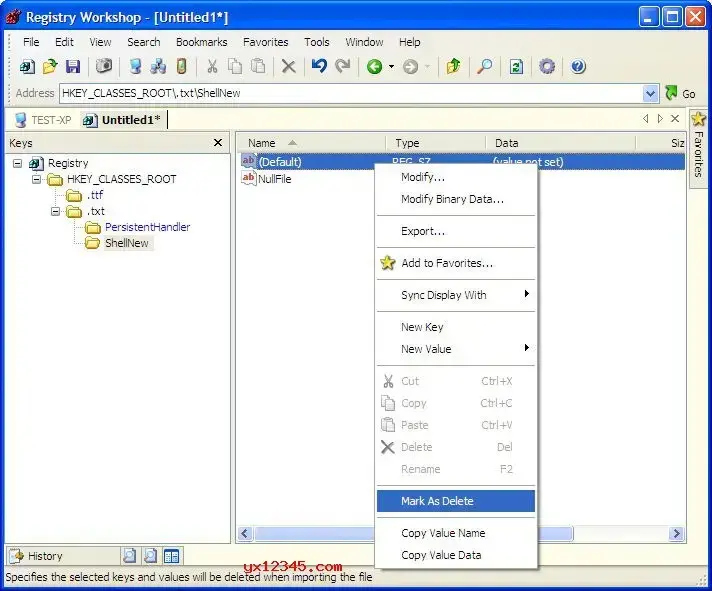
Task: Click the scissors Cut icon in toolbar
Action: coord(212,67)
